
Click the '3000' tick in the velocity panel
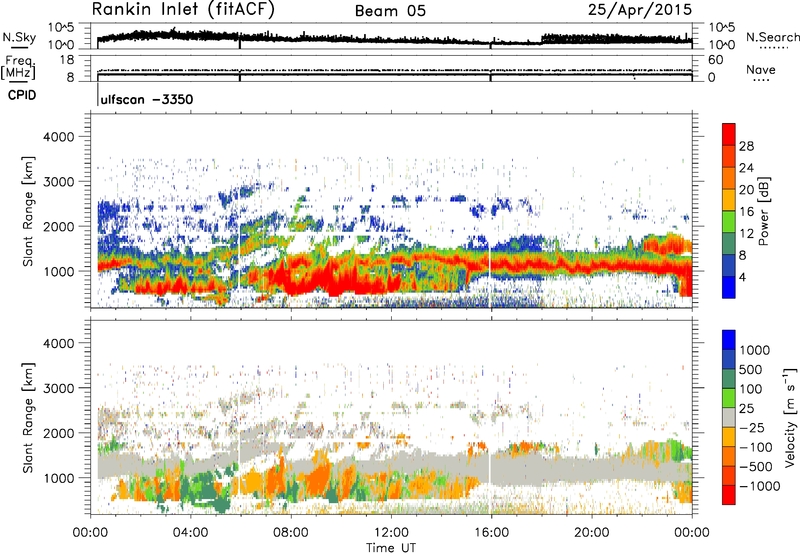point(58,388)
